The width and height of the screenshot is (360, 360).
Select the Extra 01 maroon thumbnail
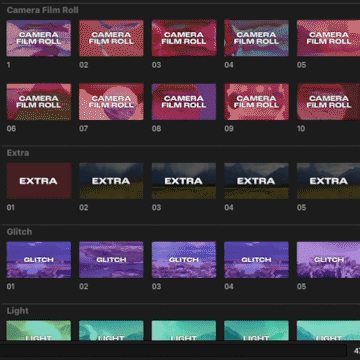point(39,181)
